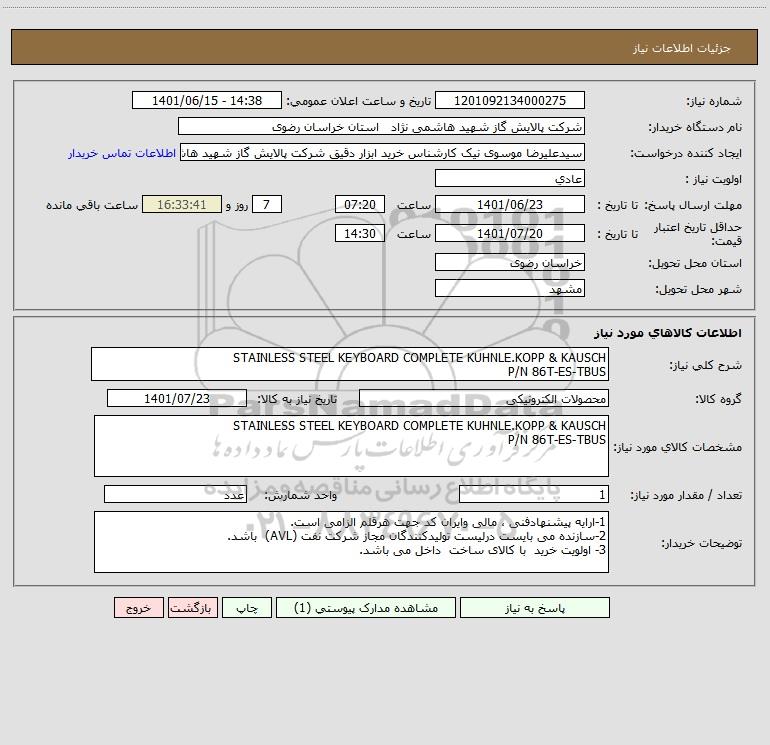The image size is (770, 745).
Task: Click the 07:20 deadline time field
Action: point(359,204)
